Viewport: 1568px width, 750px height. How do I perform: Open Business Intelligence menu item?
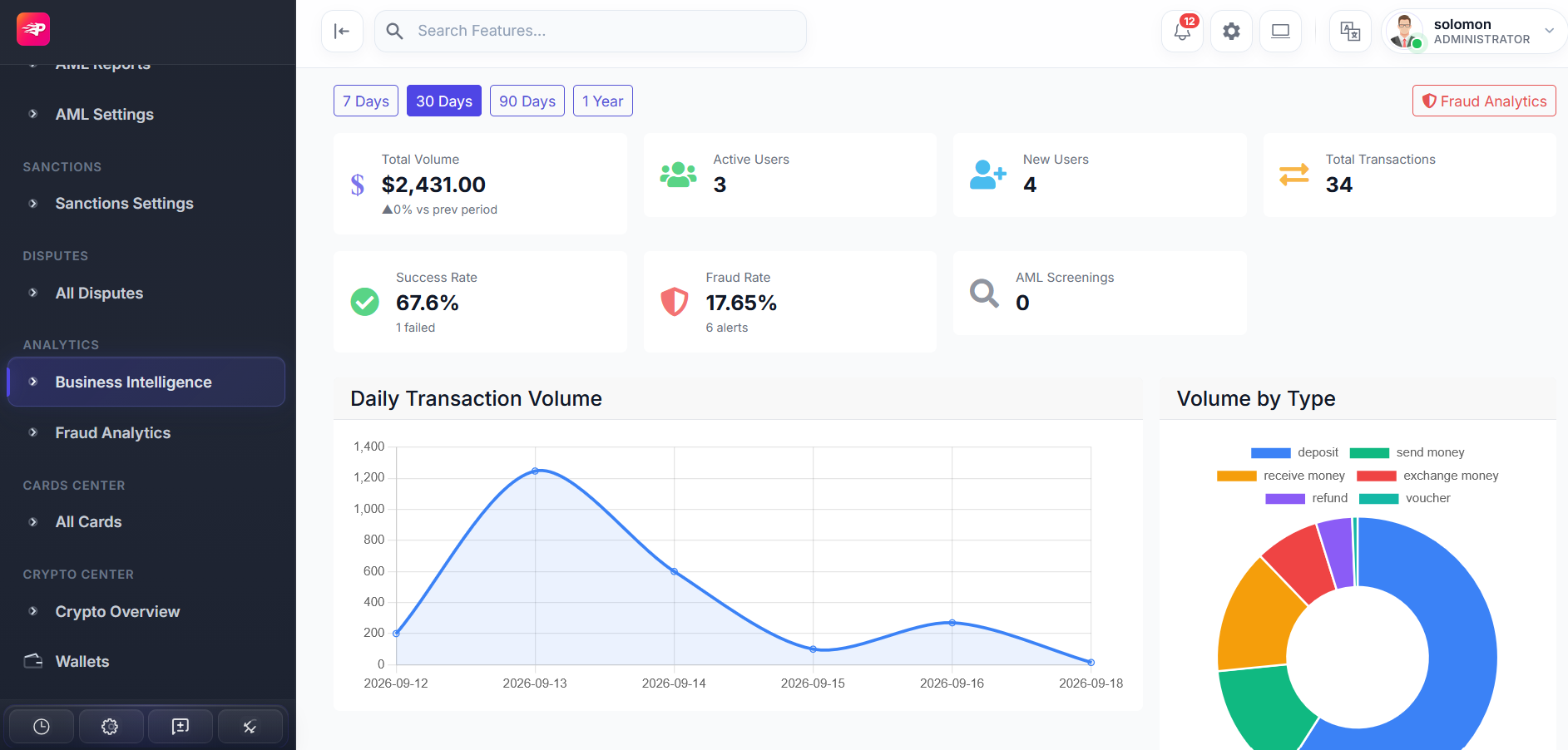(146, 382)
